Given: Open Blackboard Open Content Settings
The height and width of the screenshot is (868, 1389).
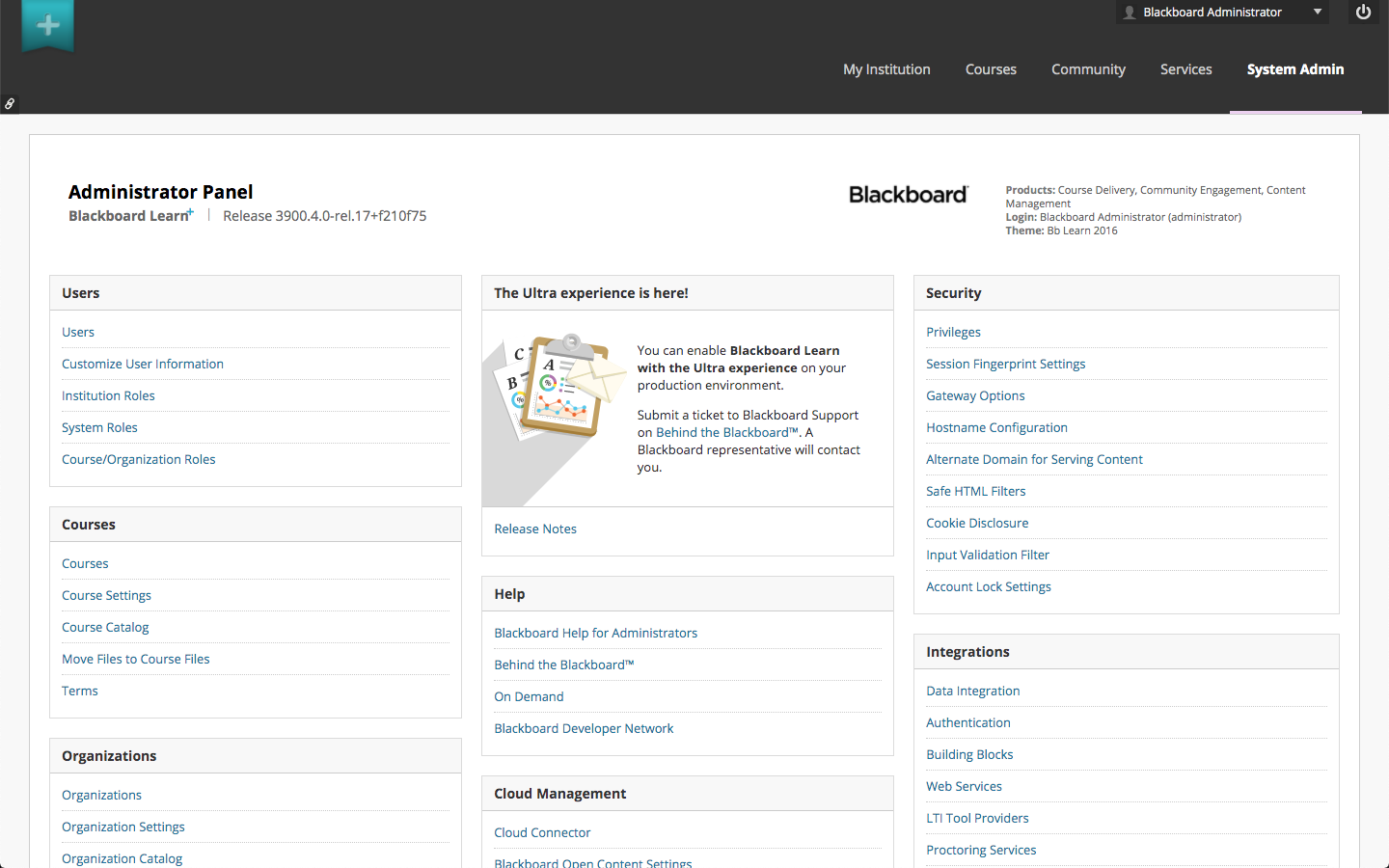Looking at the screenshot, I should tap(593, 863).
